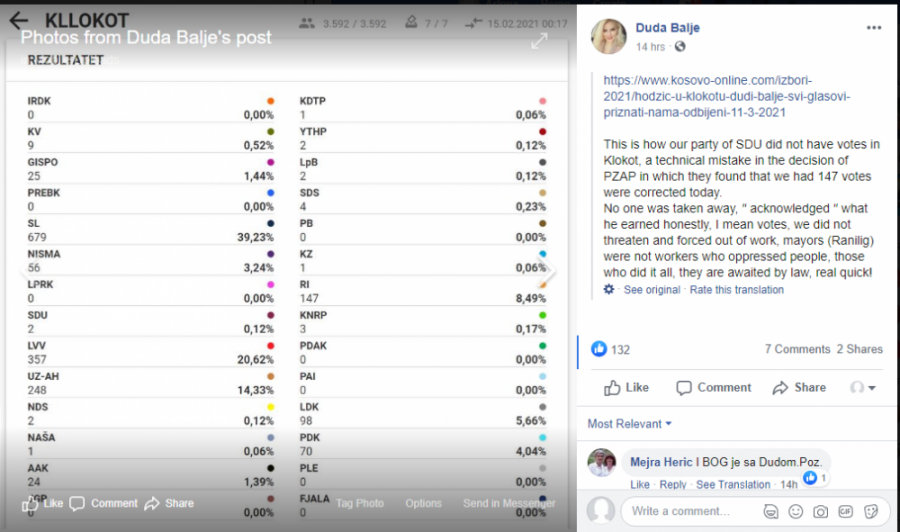Click the SDU party label
The height and width of the screenshot is (532, 900).
point(37,315)
